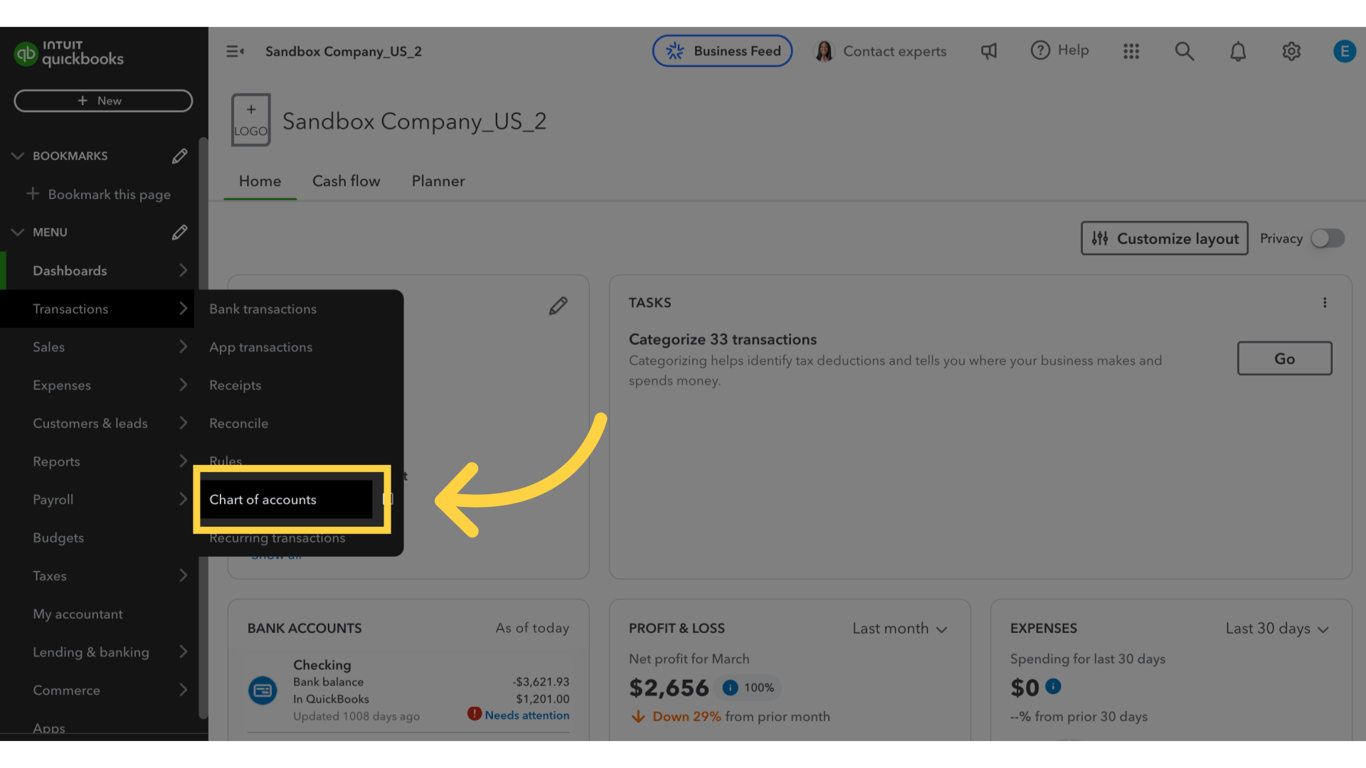Open the Expenses Last 30 days dropdown

1277,628
